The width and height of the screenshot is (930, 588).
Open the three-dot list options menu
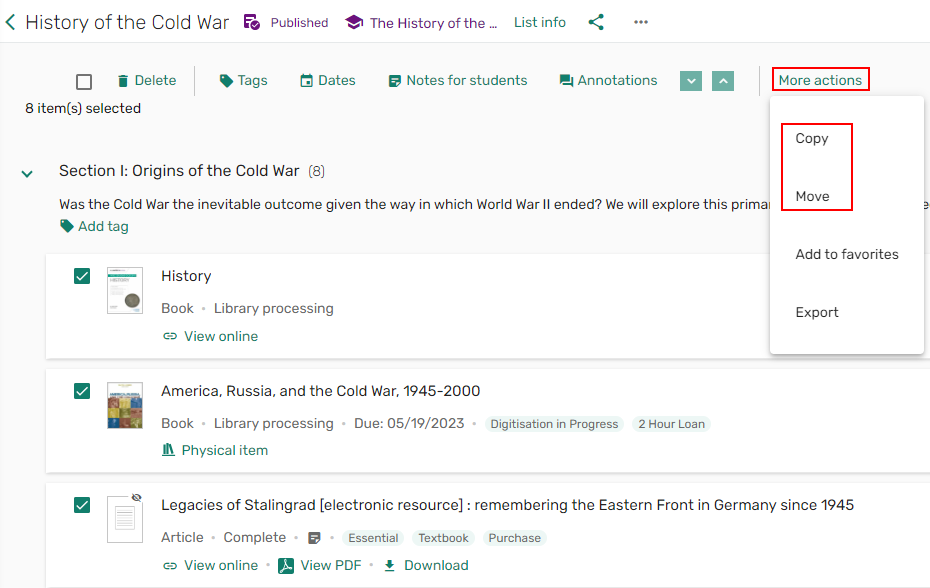pyautogui.click(x=641, y=23)
